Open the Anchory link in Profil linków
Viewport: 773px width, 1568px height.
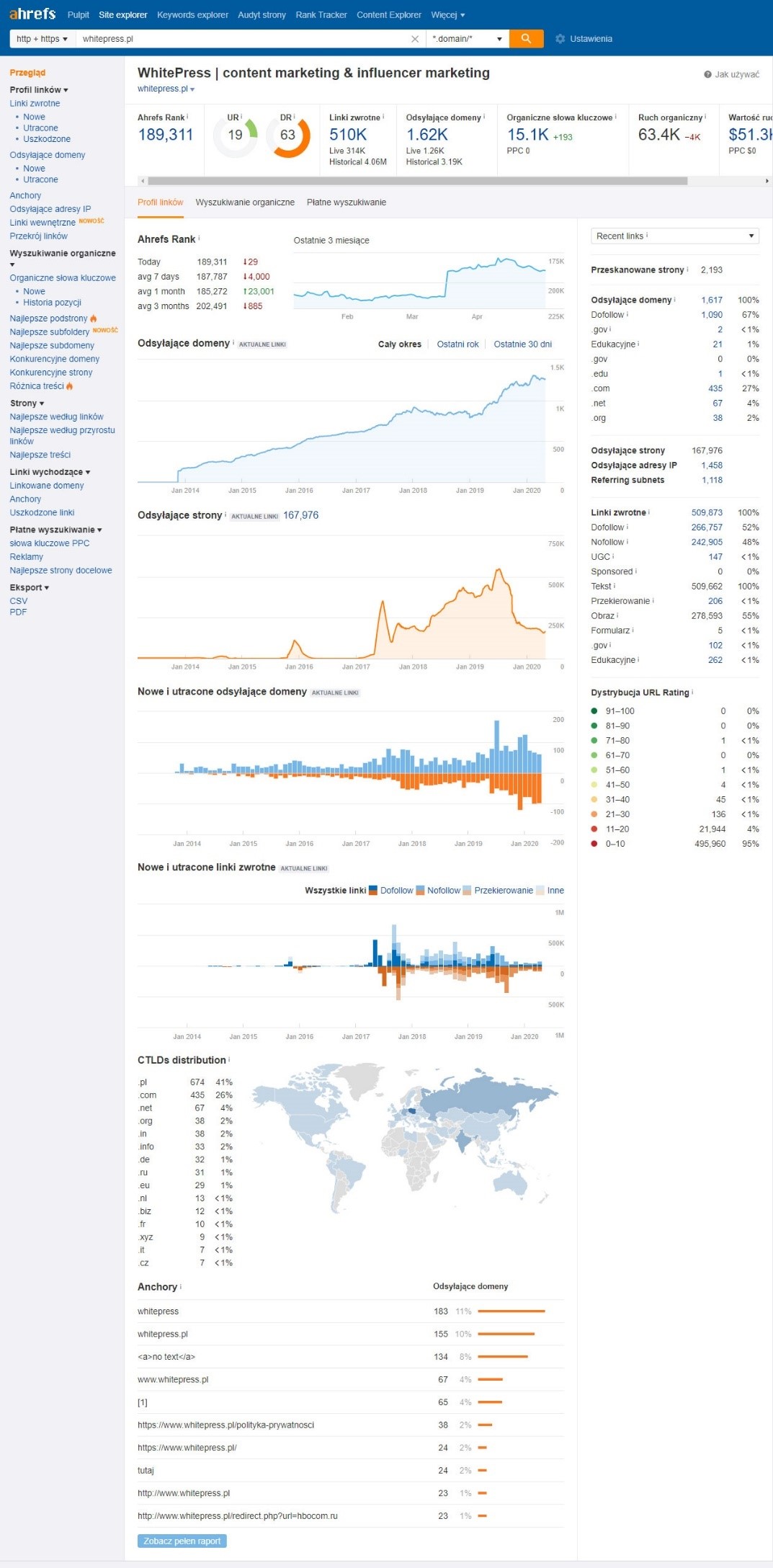(25, 195)
